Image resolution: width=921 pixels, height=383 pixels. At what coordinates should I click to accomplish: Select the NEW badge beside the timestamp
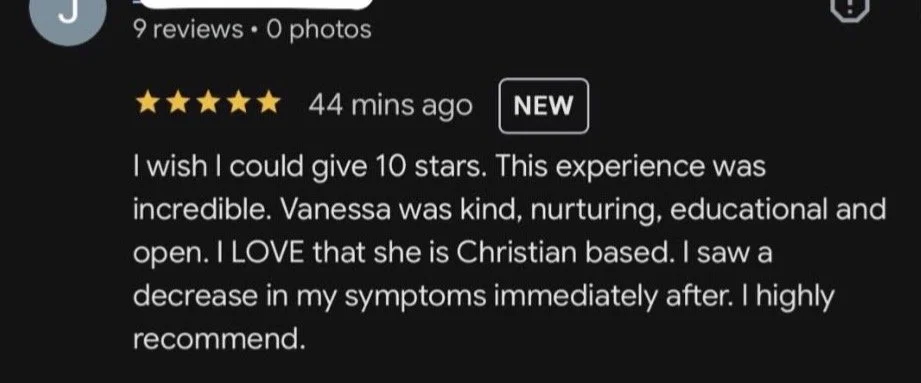(x=543, y=106)
